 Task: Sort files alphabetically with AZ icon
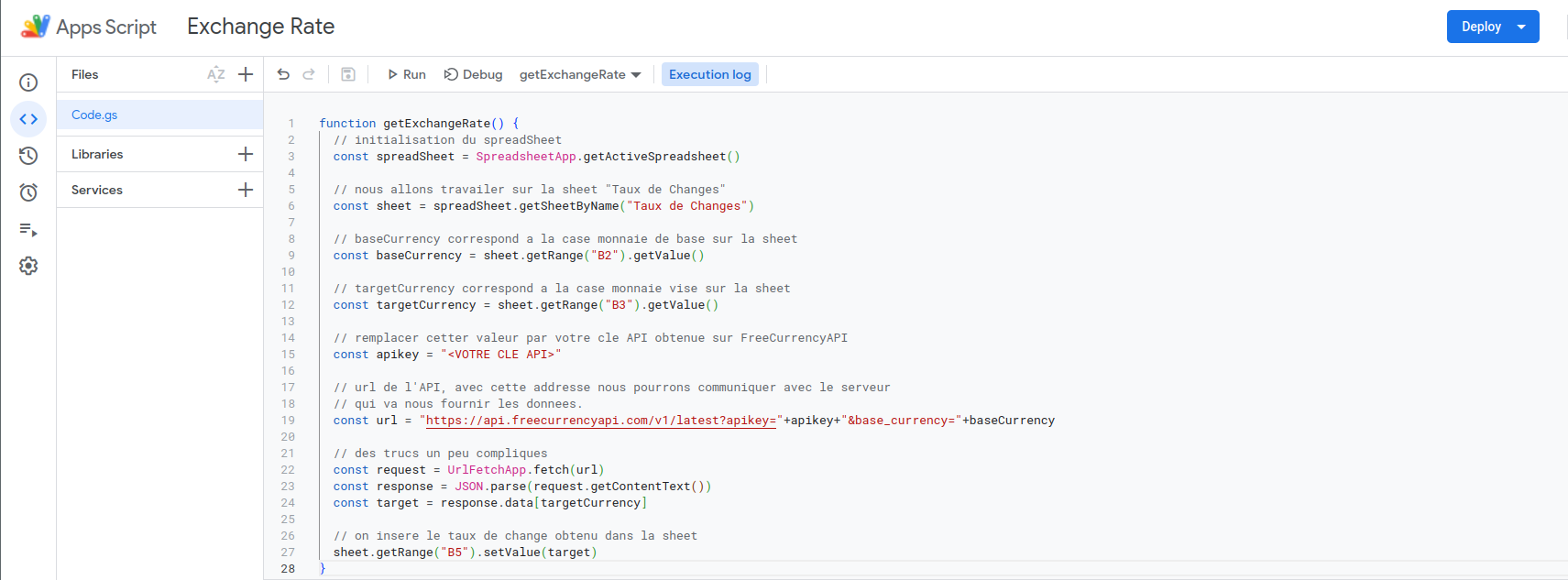(x=216, y=74)
